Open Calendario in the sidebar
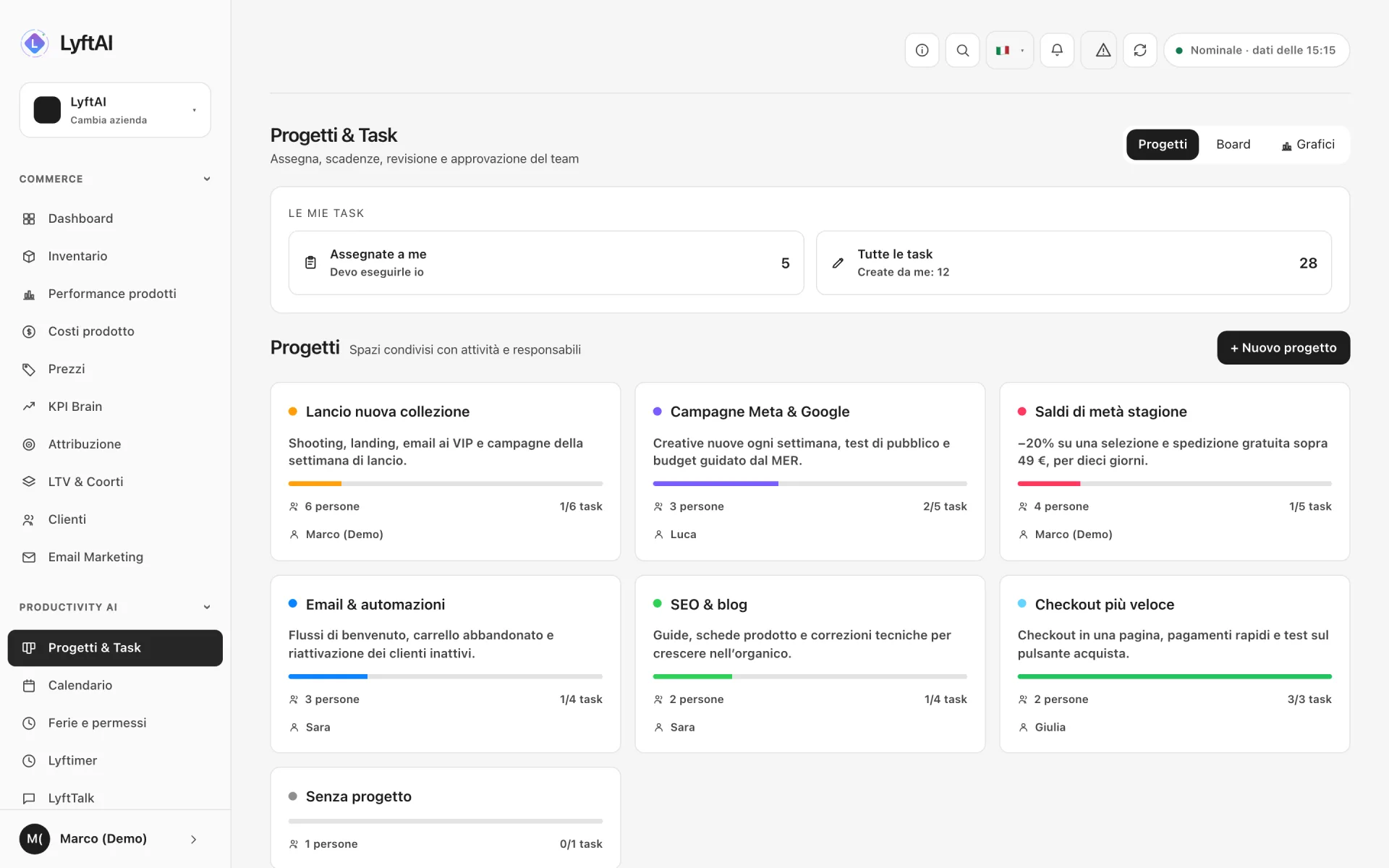1389x868 pixels. click(115, 685)
